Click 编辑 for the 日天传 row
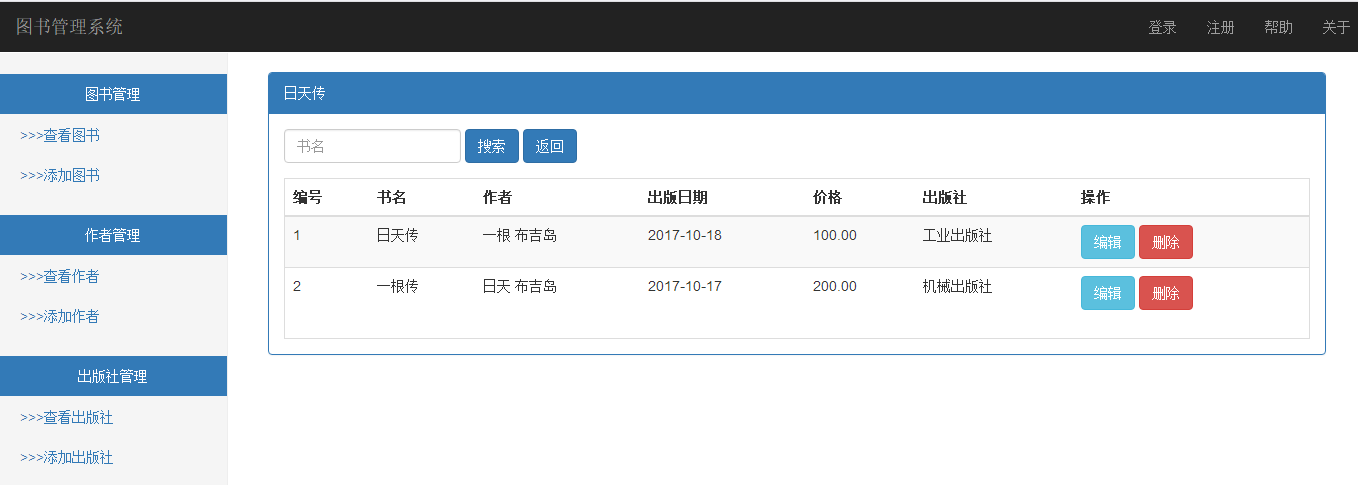1358x485 pixels. [1108, 242]
